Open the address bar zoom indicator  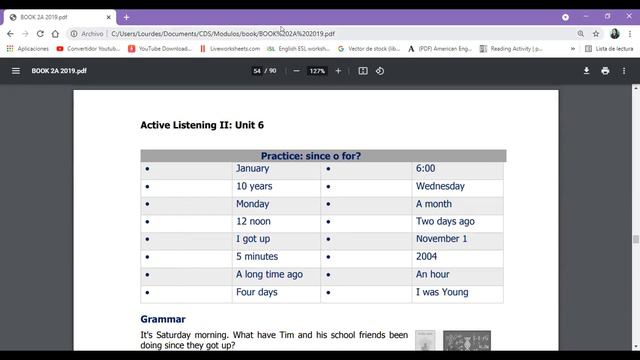coord(580,34)
